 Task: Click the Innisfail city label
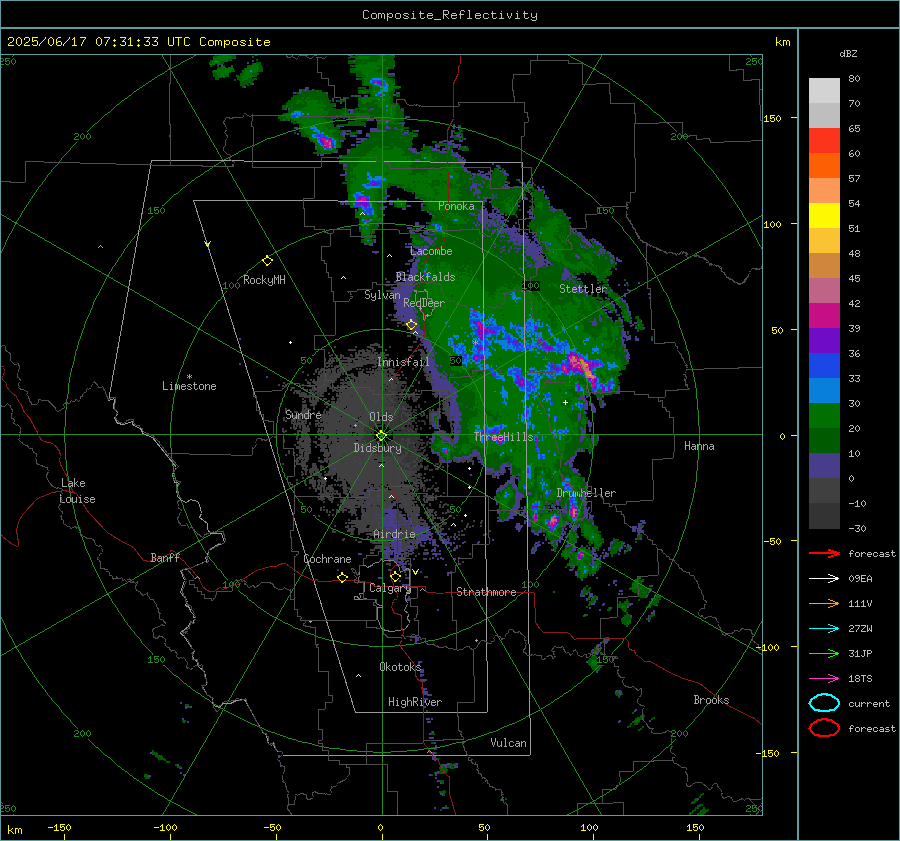(x=403, y=362)
